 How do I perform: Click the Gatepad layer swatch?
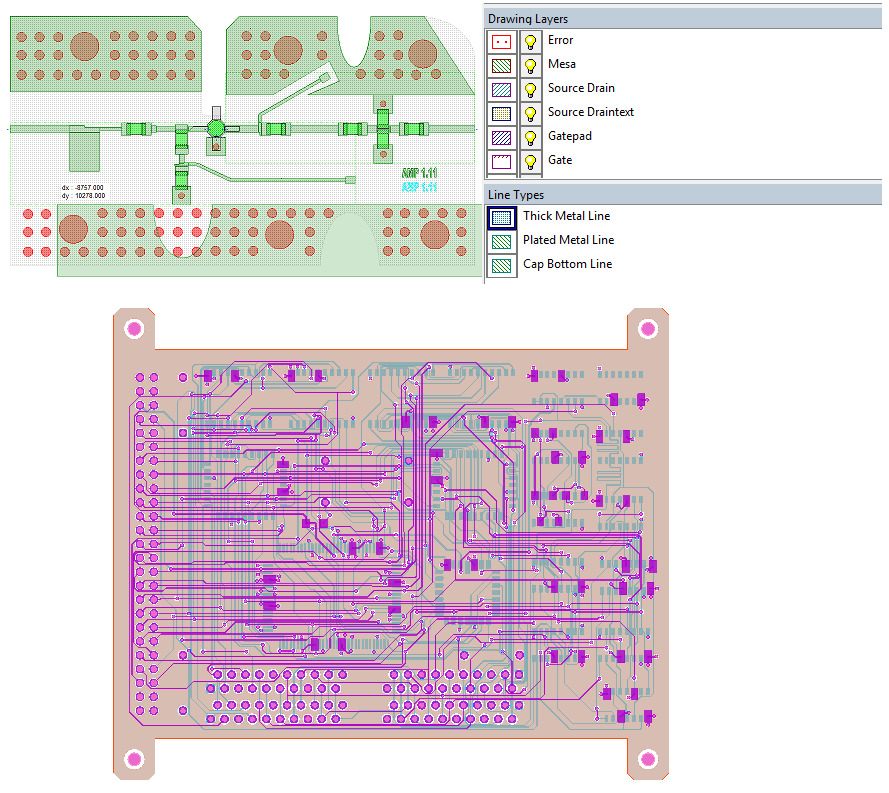coord(501,138)
